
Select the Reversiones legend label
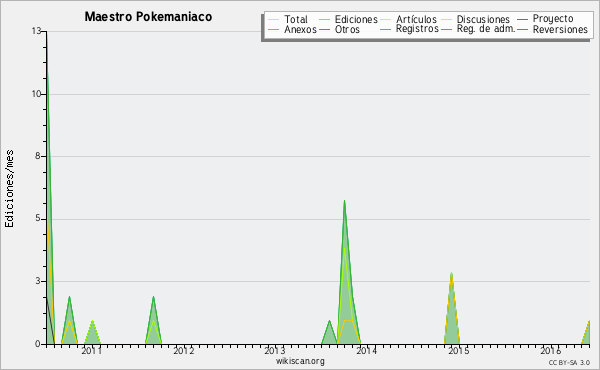tap(560, 29)
